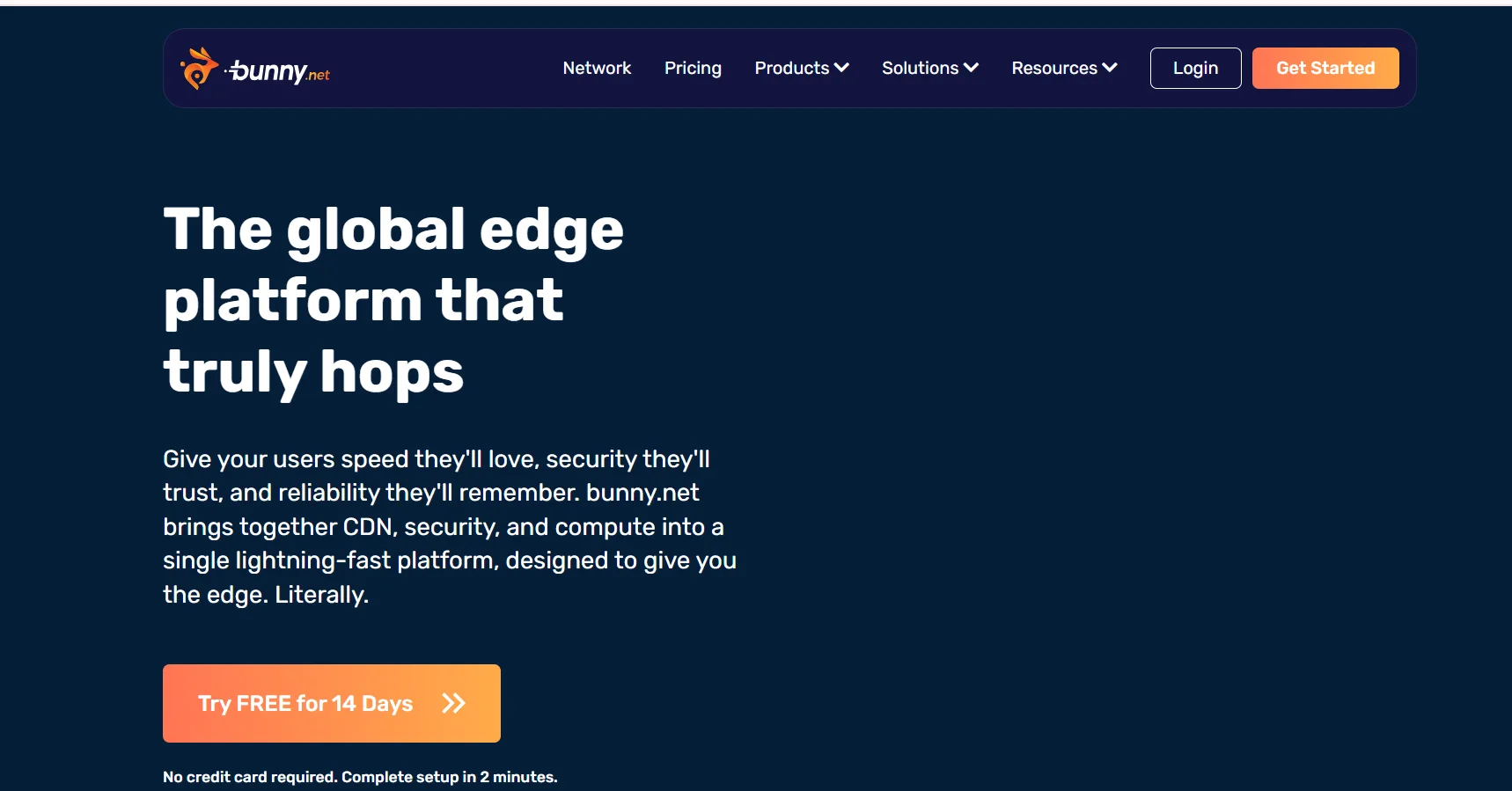This screenshot has width=1512, height=791.
Task: Click the Get Started button
Action: (1325, 68)
